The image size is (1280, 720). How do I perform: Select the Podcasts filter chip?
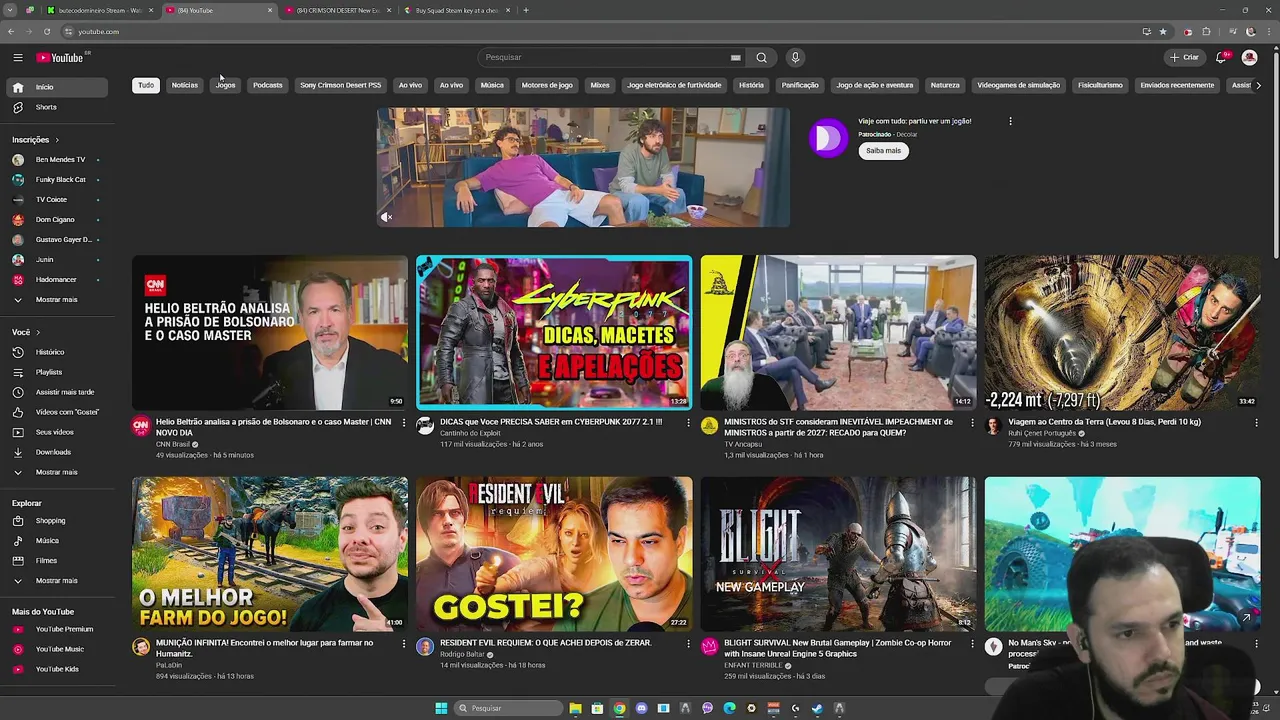(x=268, y=85)
